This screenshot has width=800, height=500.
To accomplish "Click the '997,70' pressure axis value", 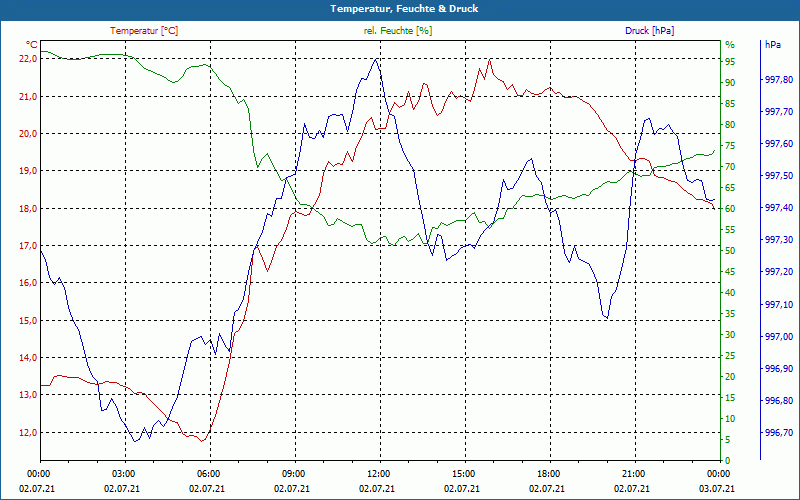I will [x=779, y=112].
